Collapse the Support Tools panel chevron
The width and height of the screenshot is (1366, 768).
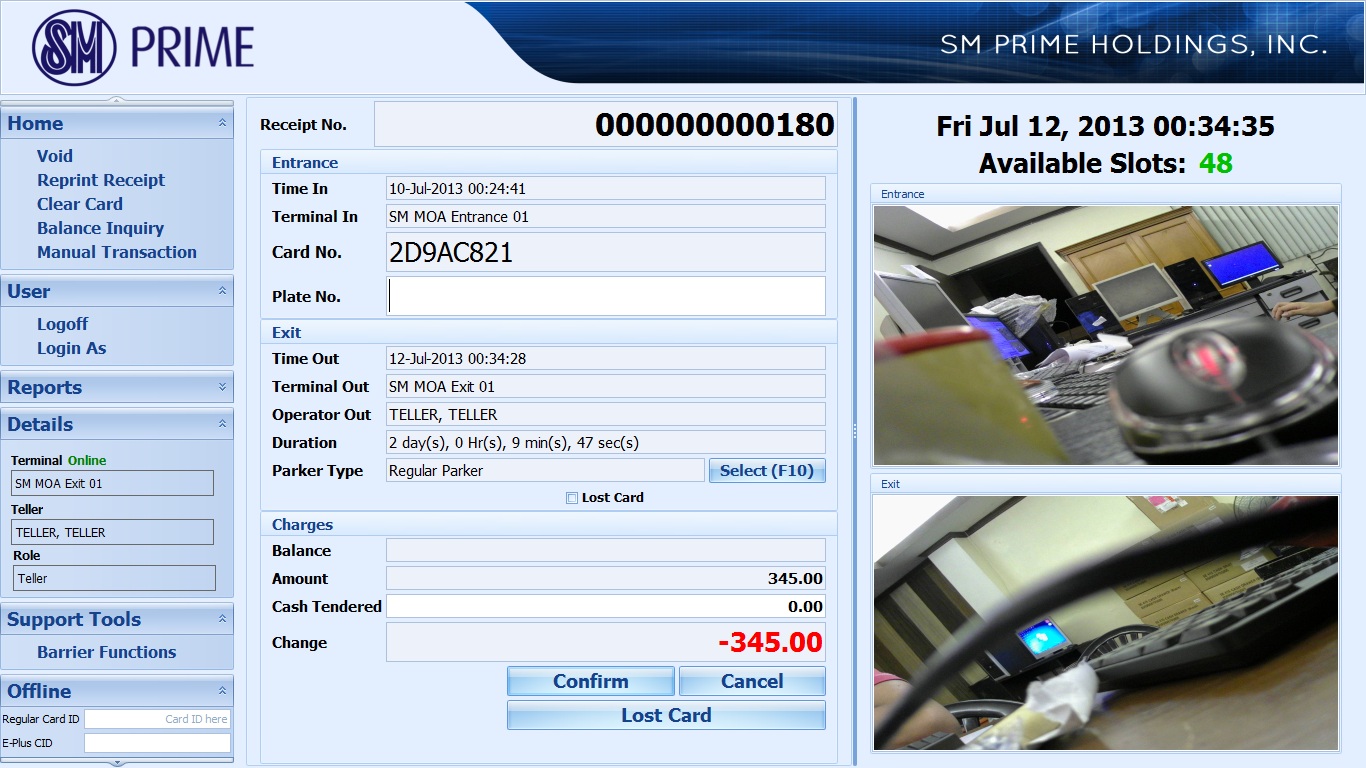pyautogui.click(x=222, y=619)
